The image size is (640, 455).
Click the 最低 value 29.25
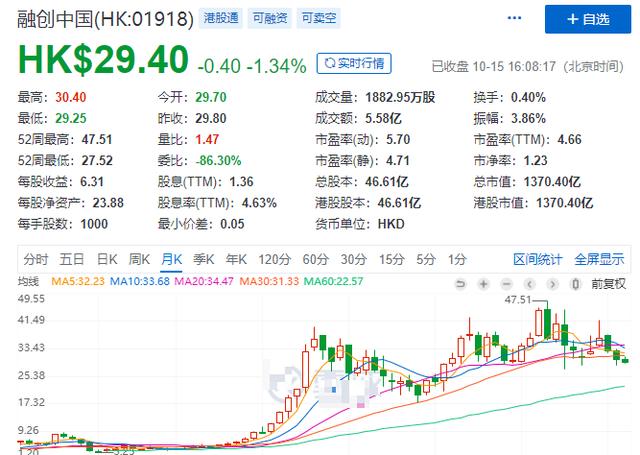(71, 119)
